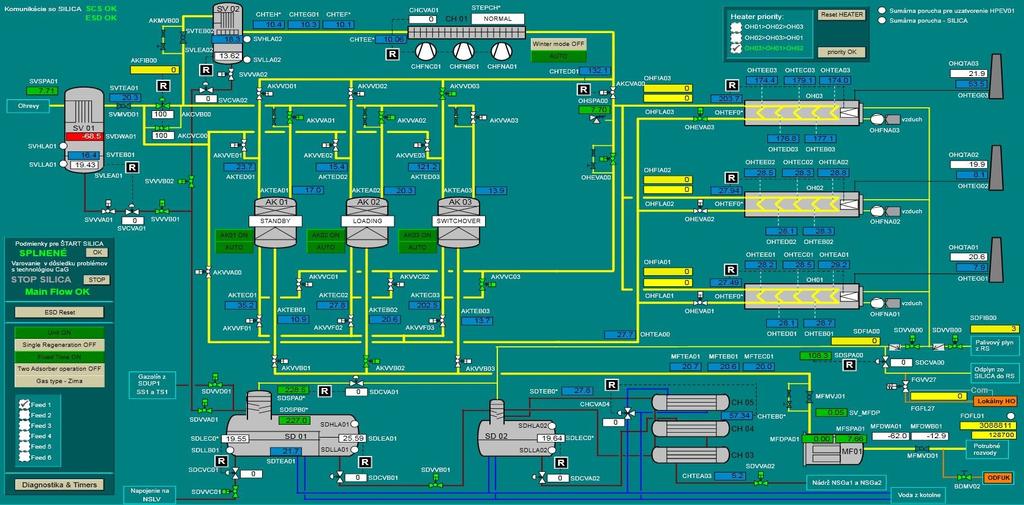Click control valve SVCVA01
The height and width of the screenshot is (505, 1024).
point(132,210)
